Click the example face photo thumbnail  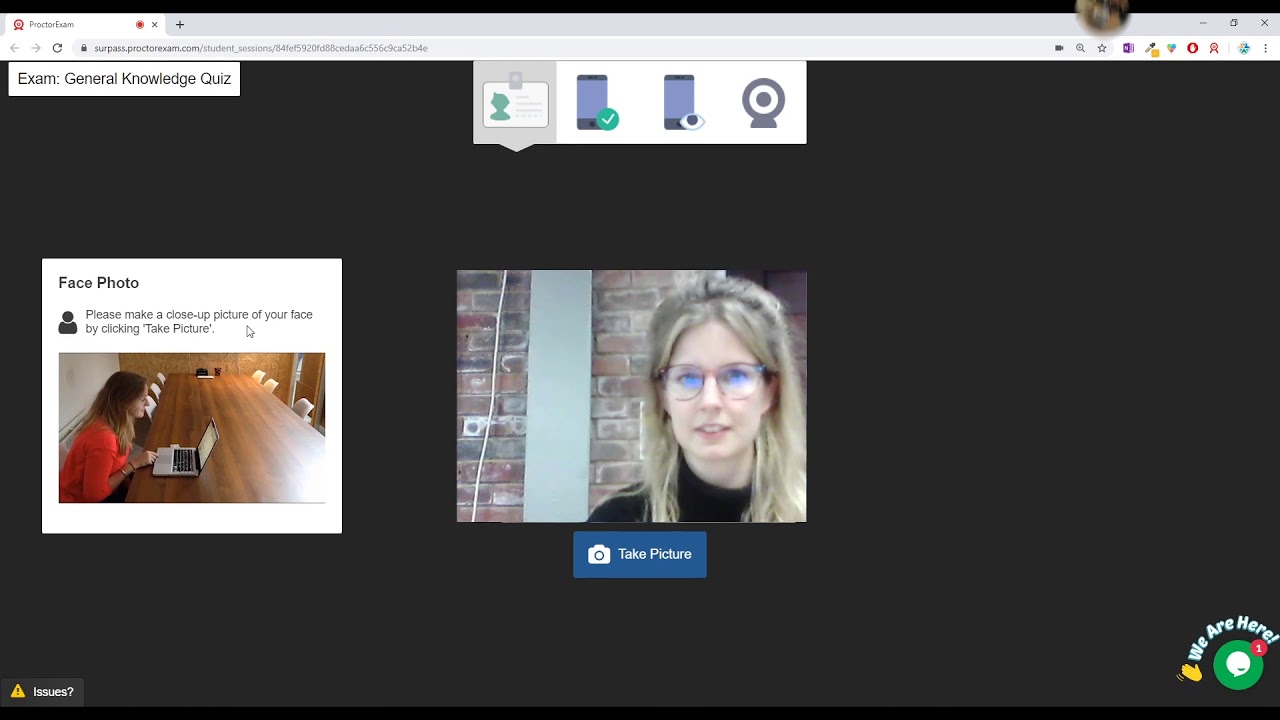(x=192, y=427)
